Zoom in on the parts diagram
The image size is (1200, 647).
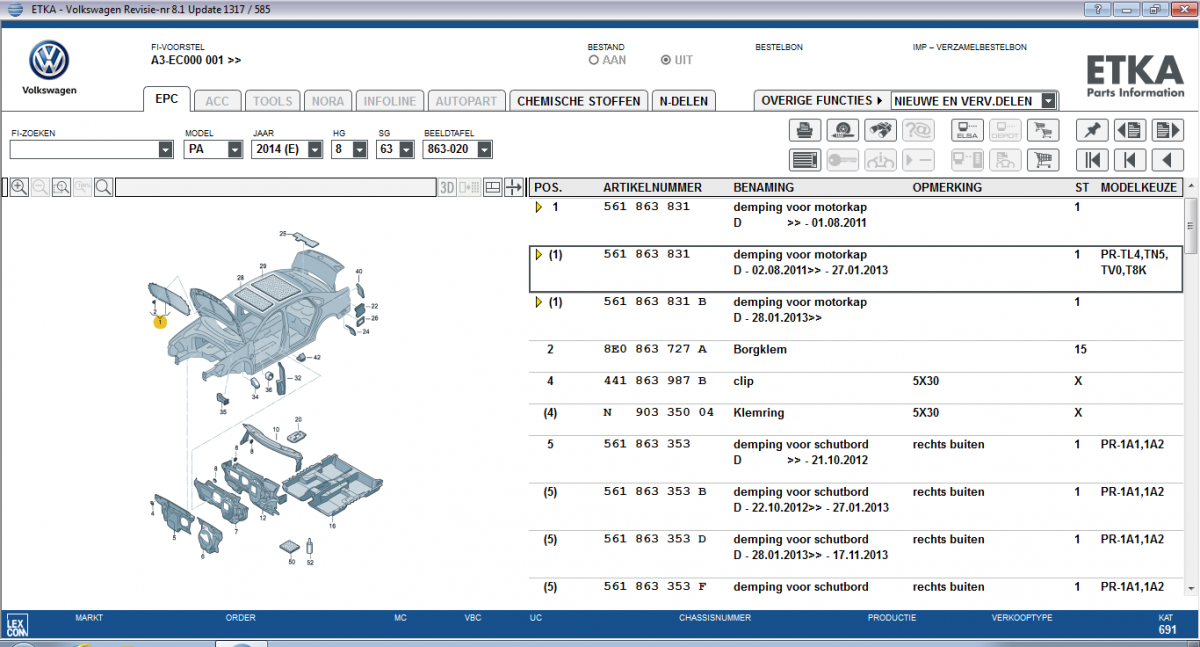coord(18,187)
